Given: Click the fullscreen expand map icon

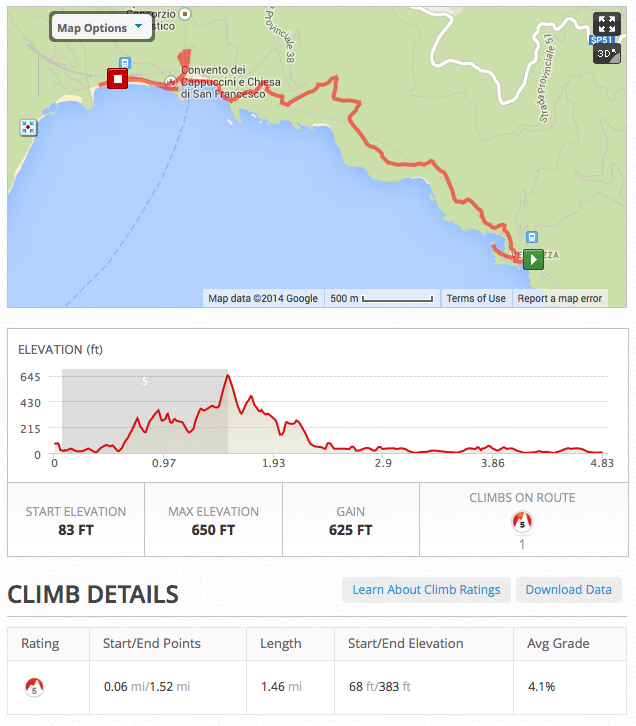Looking at the screenshot, I should pos(606,24).
